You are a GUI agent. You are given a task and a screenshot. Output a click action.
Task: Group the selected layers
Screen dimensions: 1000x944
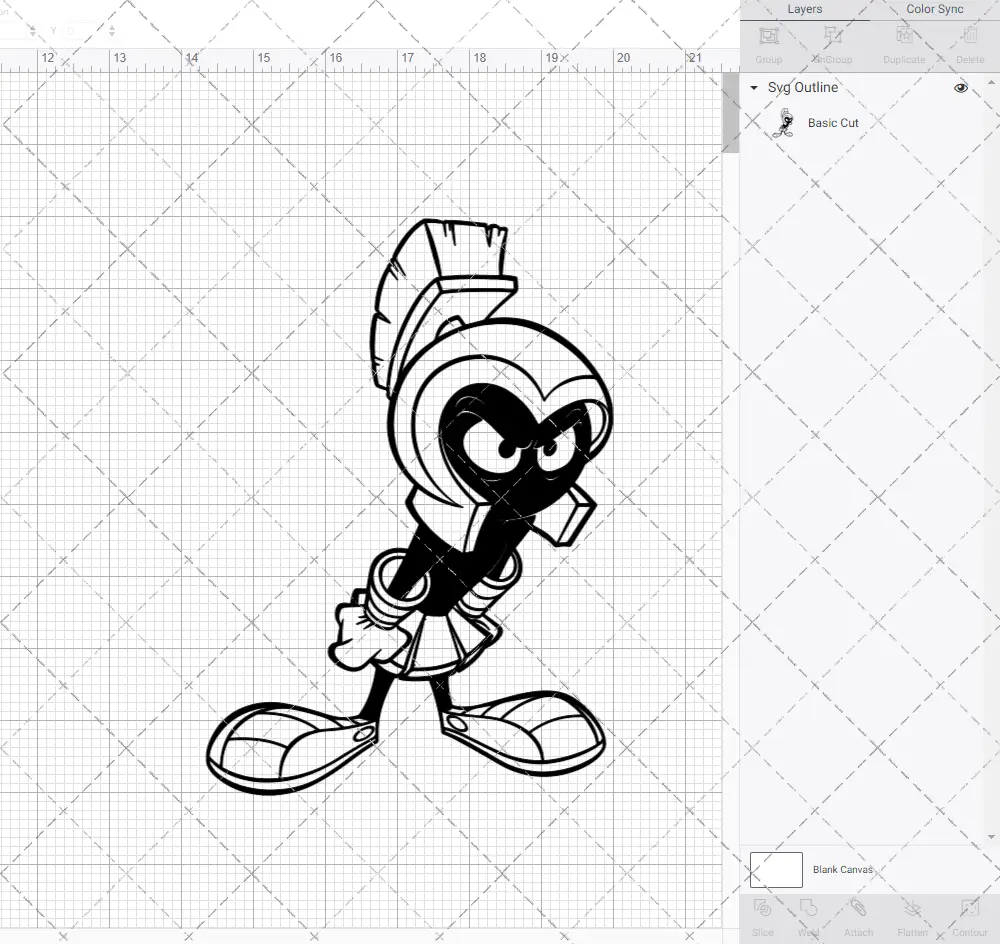768,45
